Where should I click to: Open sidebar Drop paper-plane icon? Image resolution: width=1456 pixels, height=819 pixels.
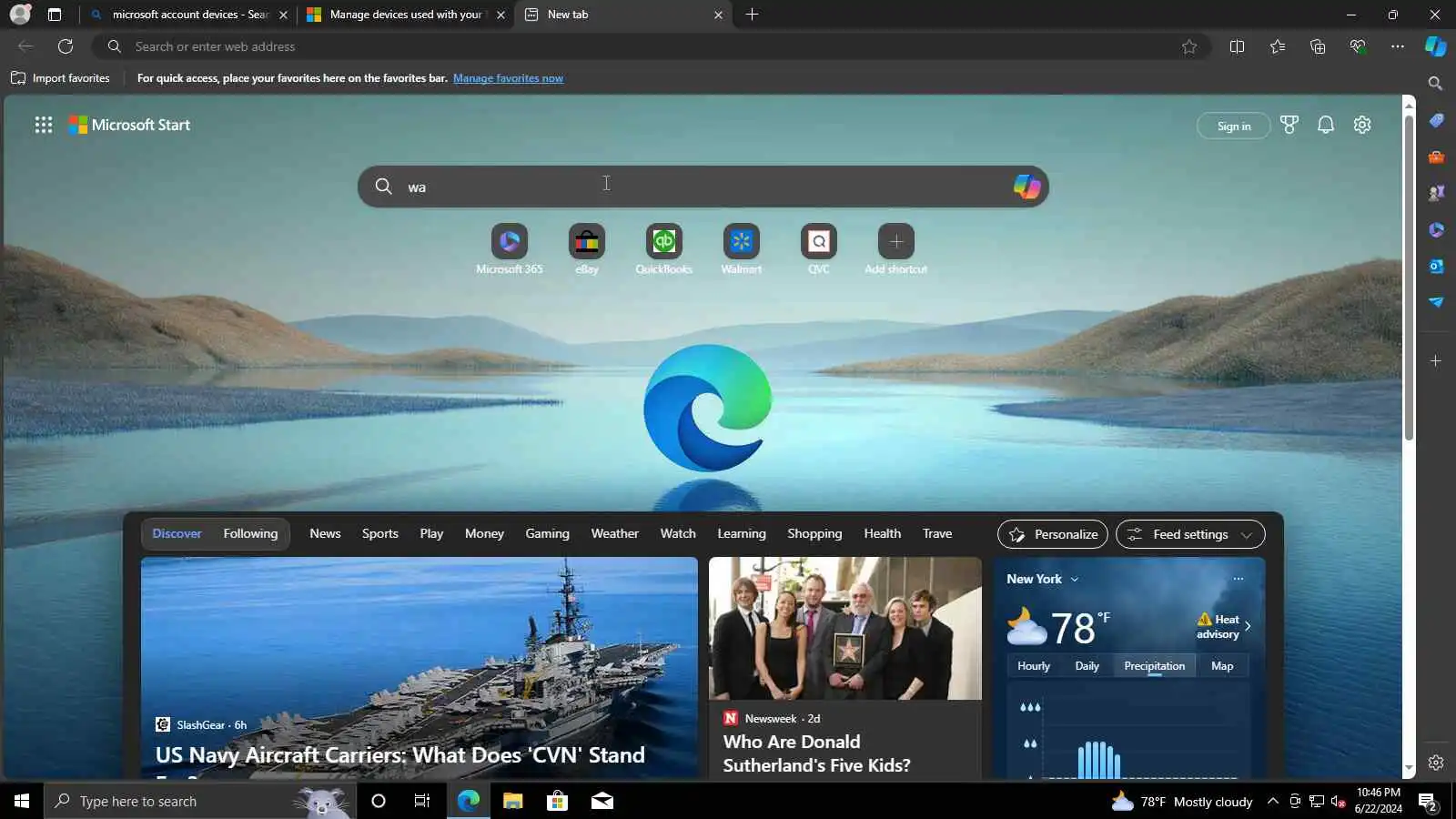(1436, 302)
